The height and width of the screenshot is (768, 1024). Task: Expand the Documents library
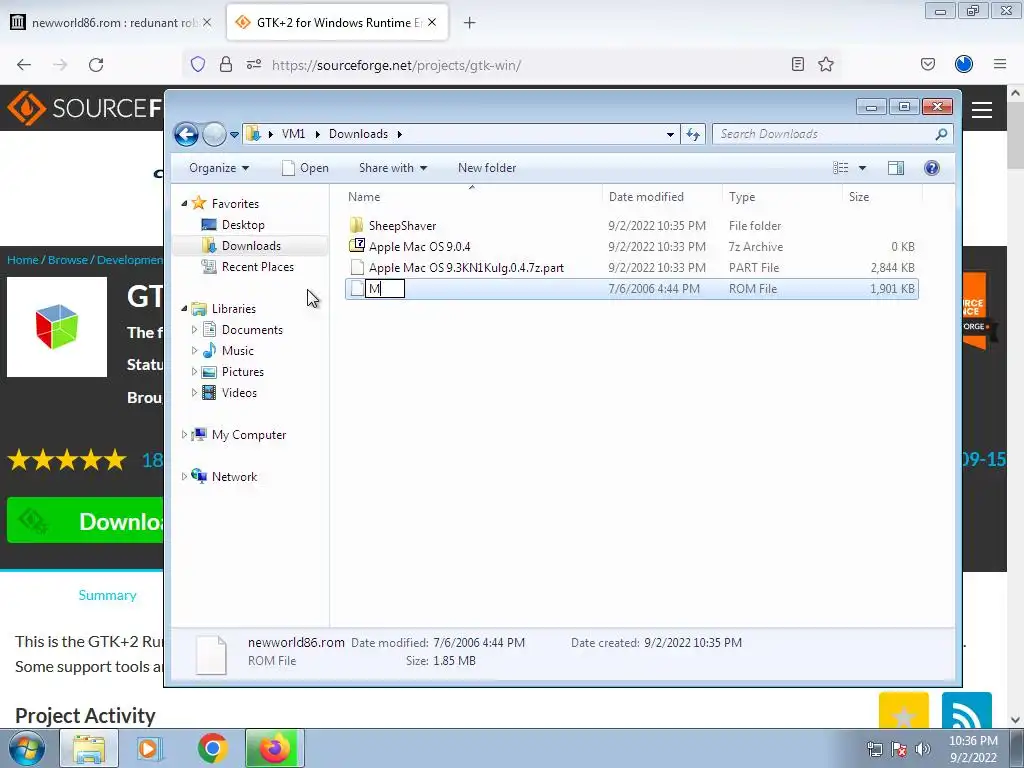click(x=194, y=330)
